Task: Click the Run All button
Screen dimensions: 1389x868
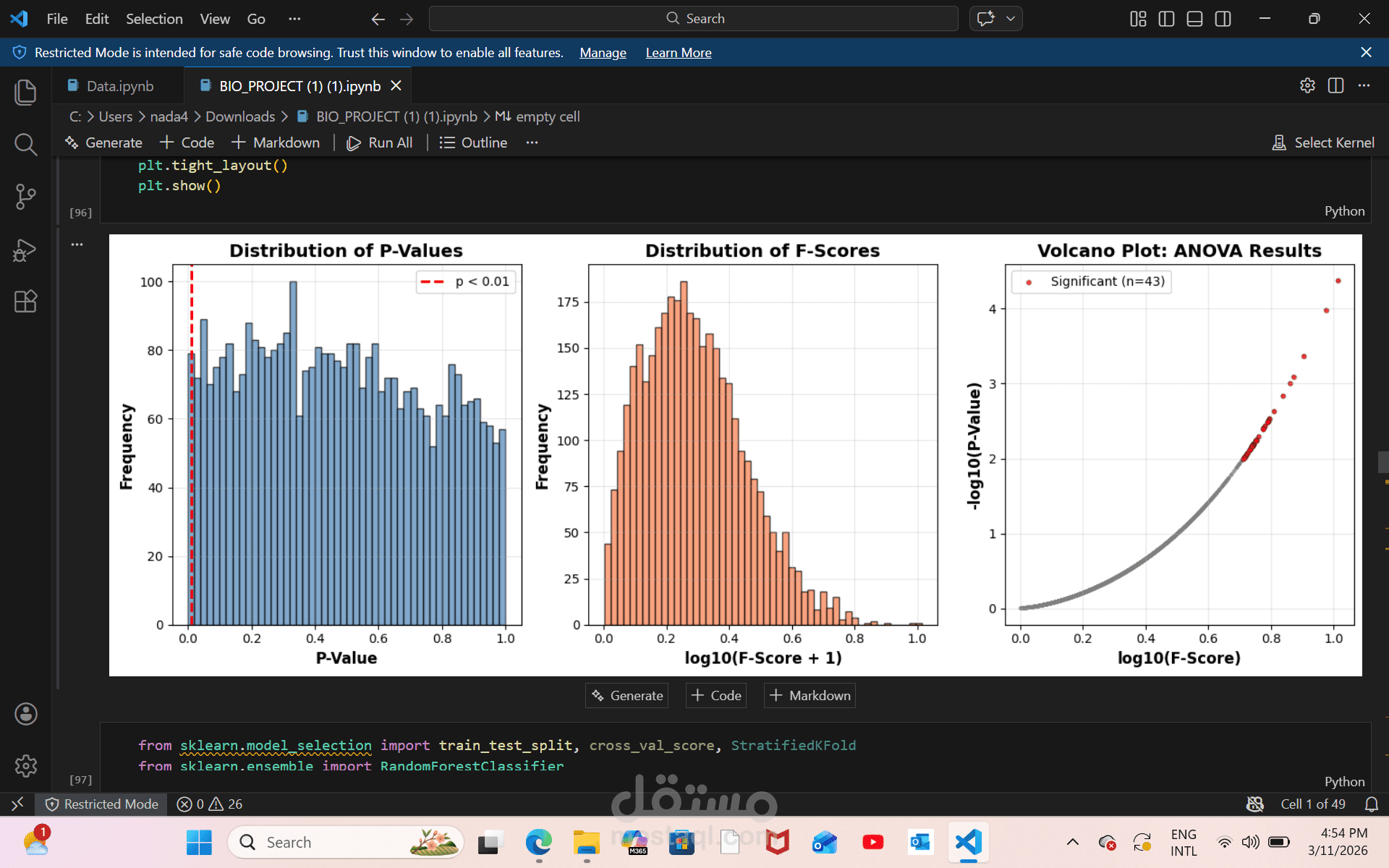Action: [x=380, y=142]
